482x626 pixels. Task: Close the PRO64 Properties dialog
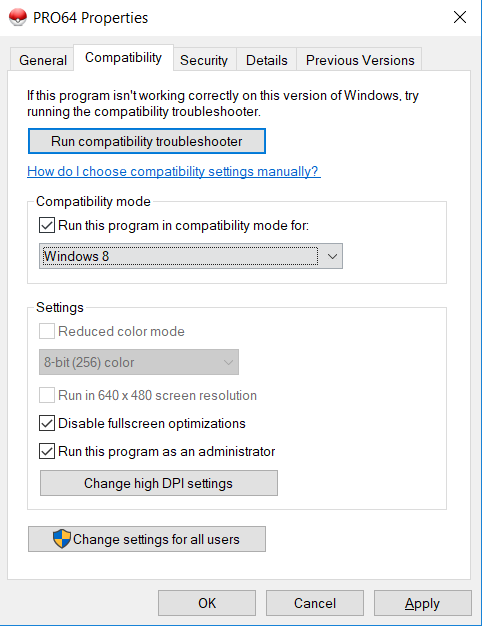click(x=460, y=17)
